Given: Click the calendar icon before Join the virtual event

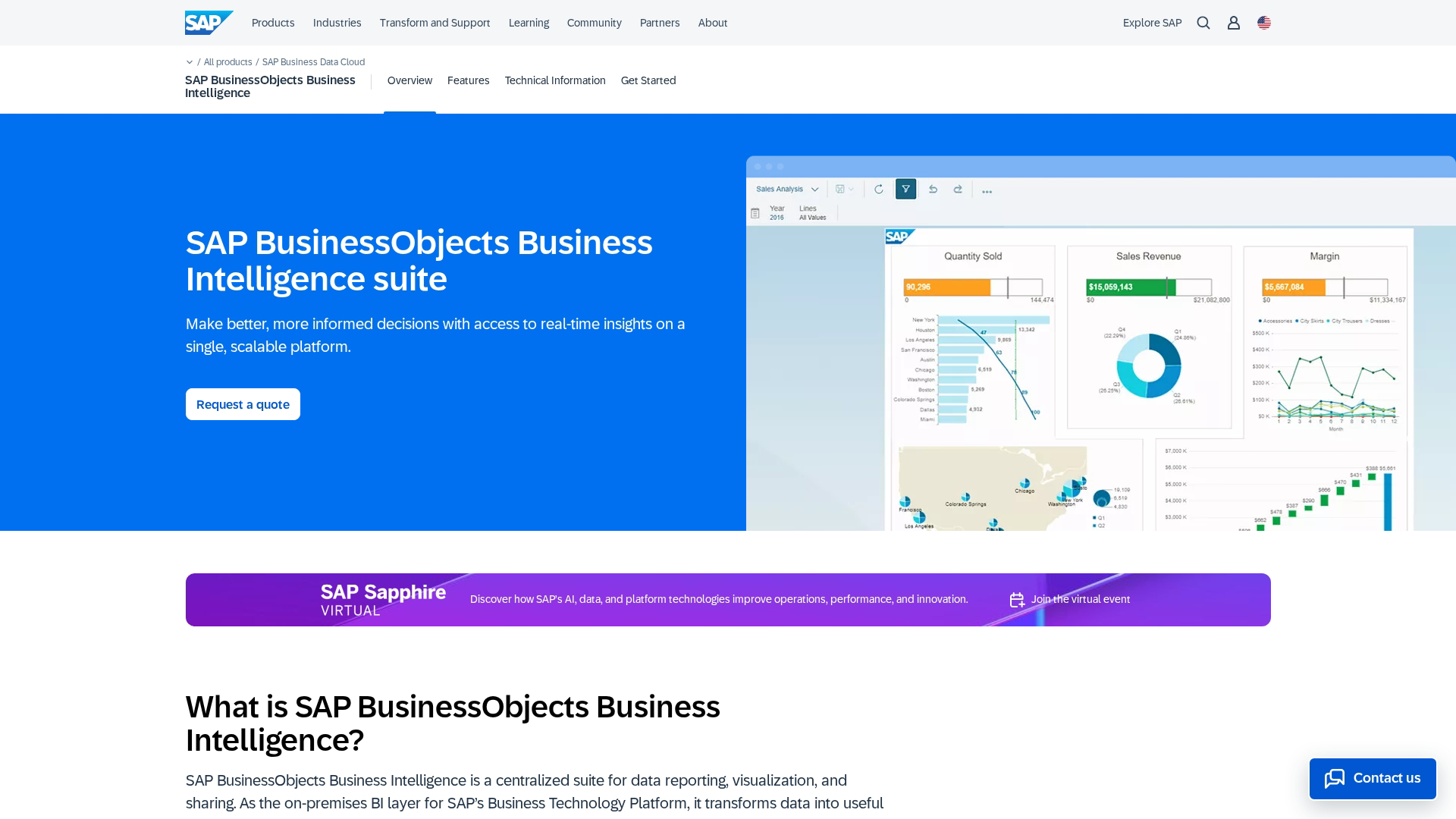Looking at the screenshot, I should point(1017,600).
